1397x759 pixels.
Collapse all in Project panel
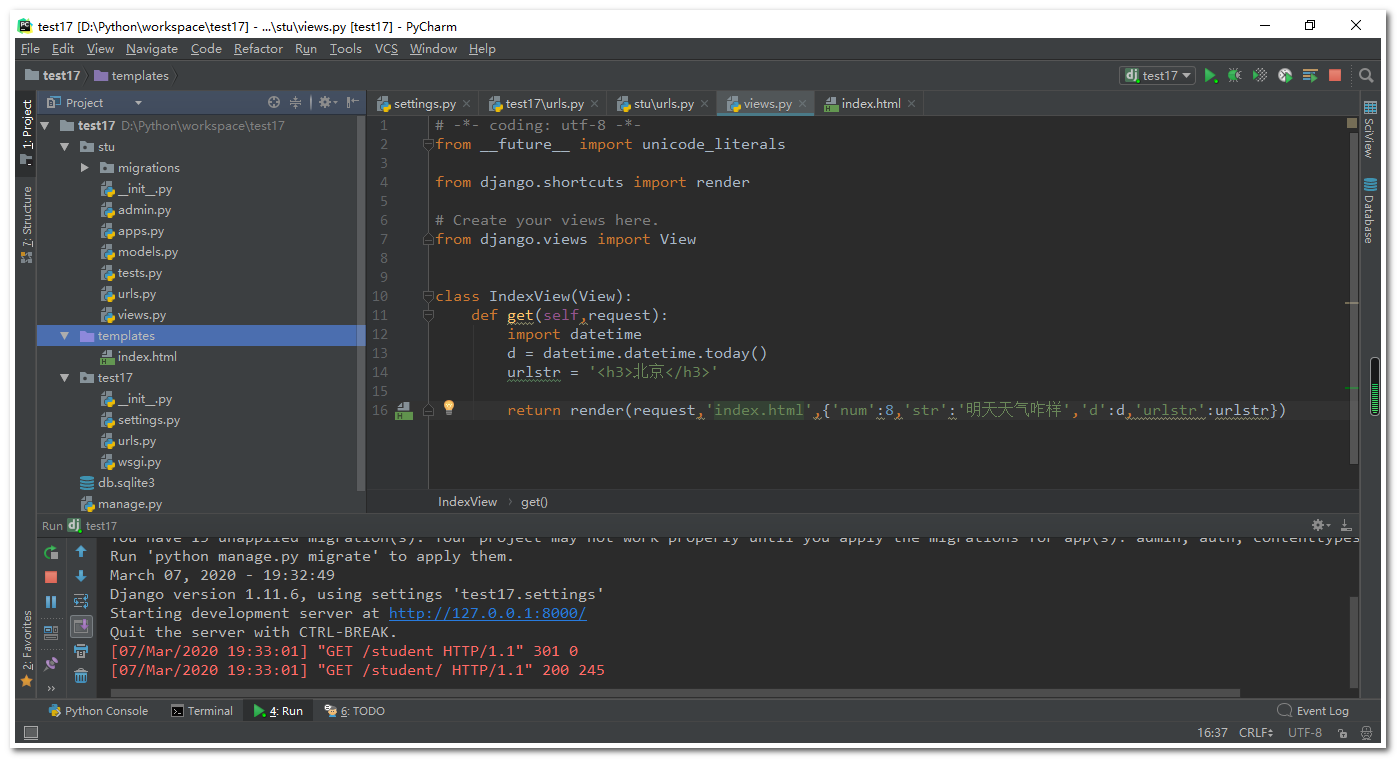point(295,102)
